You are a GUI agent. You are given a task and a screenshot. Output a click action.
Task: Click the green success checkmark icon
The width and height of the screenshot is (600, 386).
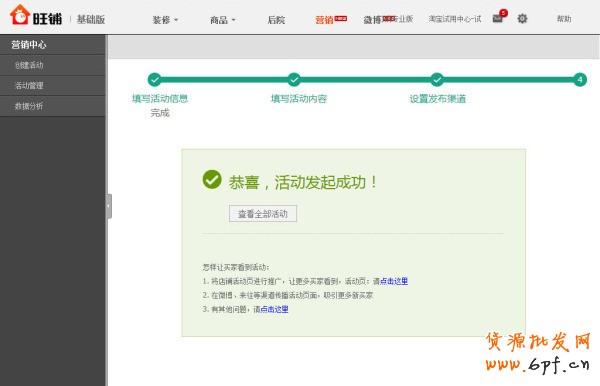[212, 179]
